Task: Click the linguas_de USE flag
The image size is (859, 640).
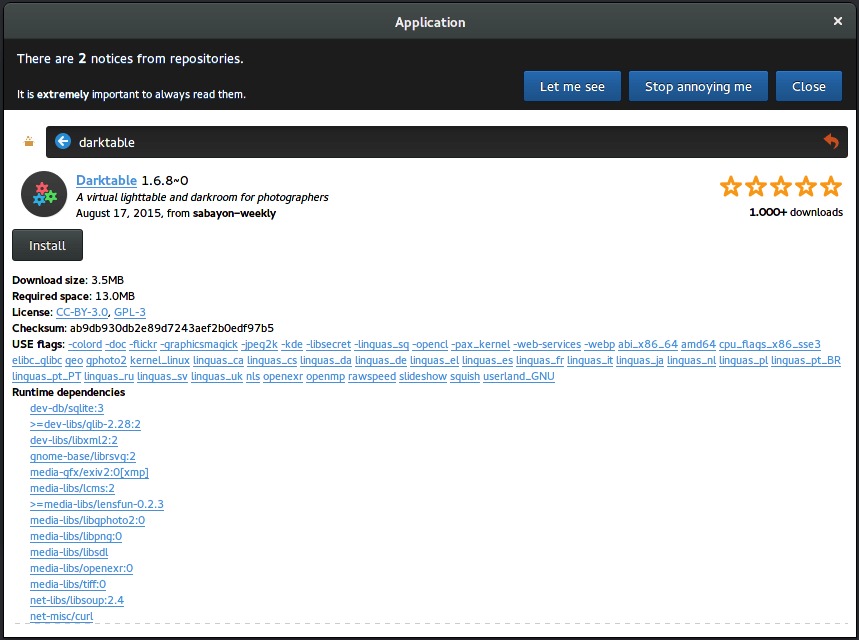Action: (381, 361)
